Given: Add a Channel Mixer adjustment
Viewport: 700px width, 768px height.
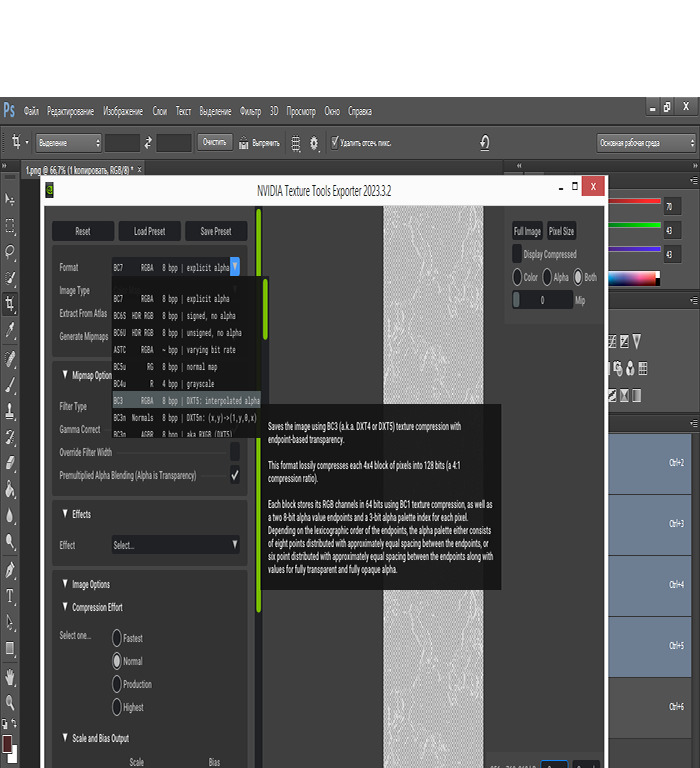Looking at the screenshot, I should pyautogui.click(x=630, y=368).
